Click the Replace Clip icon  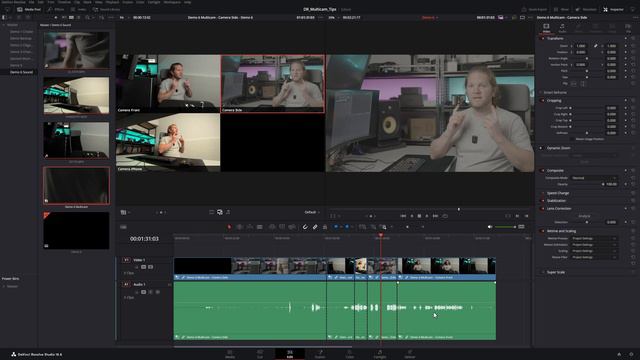click(x=292, y=227)
